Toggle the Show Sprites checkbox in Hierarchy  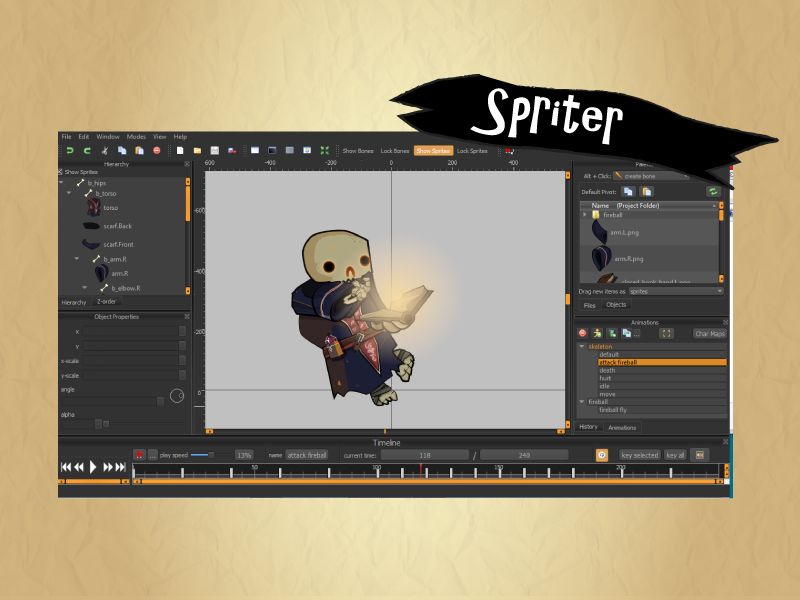click(60, 172)
